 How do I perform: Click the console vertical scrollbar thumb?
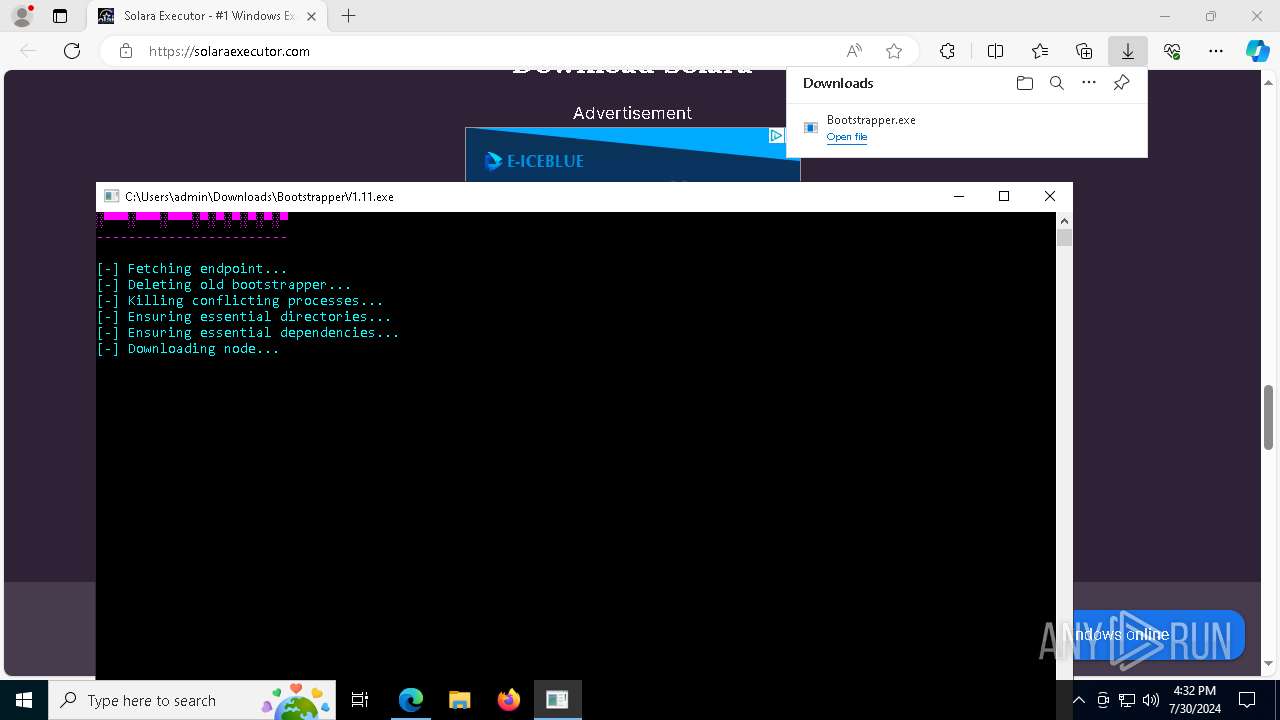pyautogui.click(x=1064, y=238)
